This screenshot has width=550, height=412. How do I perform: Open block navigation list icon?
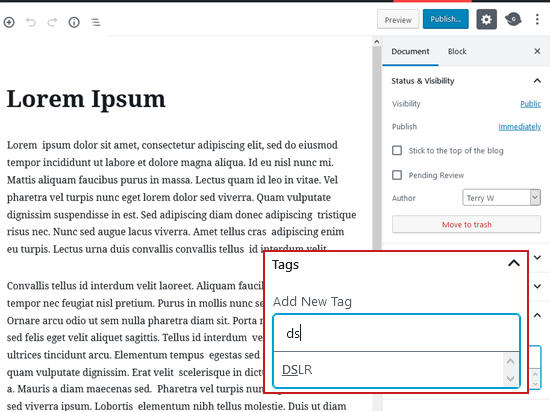96,22
